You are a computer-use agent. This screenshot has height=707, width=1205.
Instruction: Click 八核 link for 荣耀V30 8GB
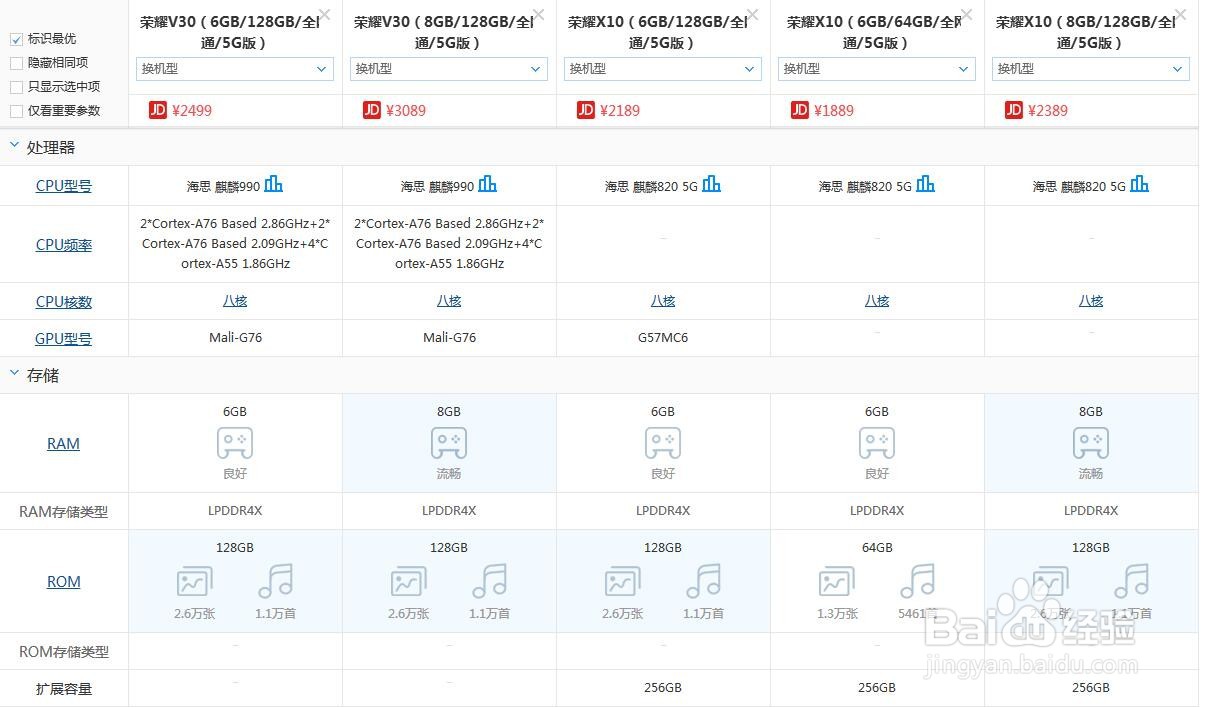pos(449,301)
